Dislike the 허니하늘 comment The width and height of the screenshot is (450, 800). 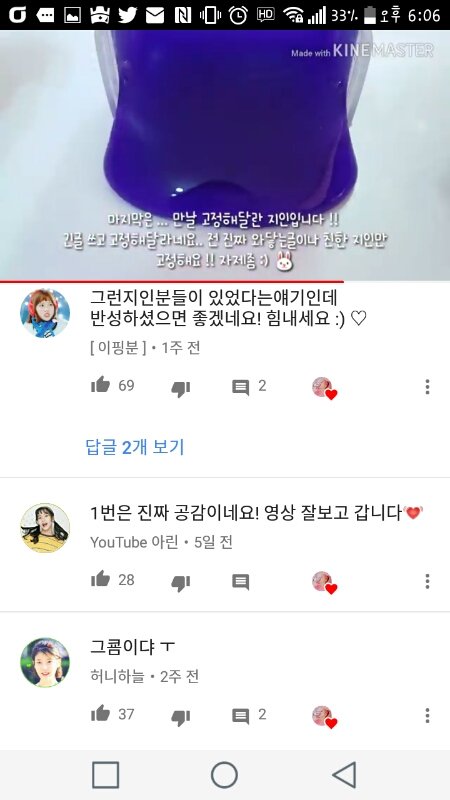181,717
